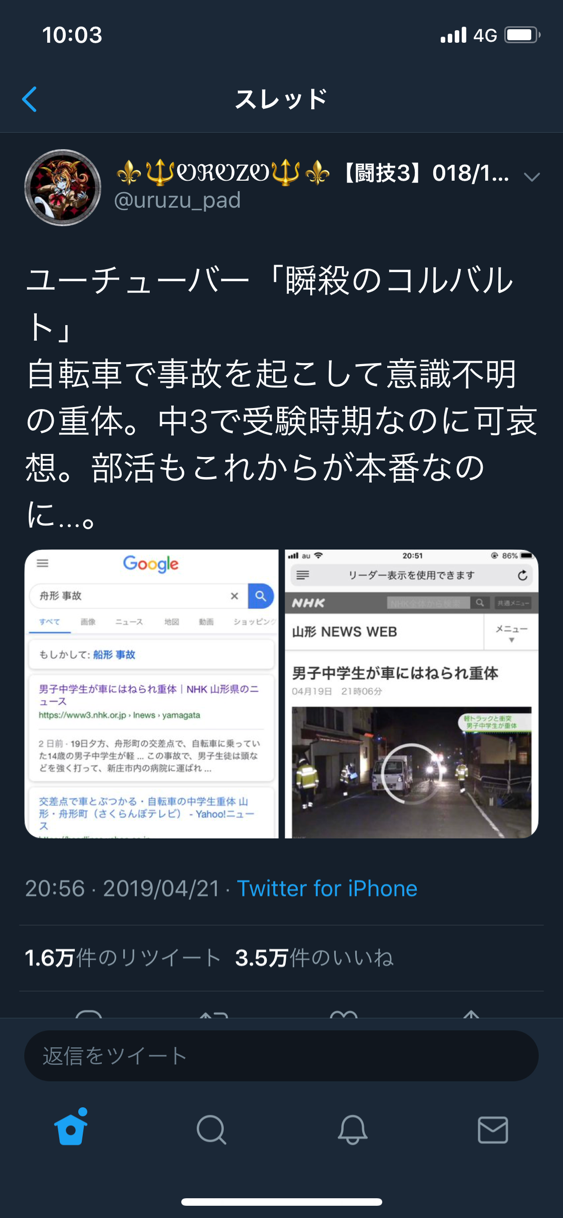Viewport: 563px width, 1218px height.
Task: Tap the Twitter for iPhone link
Action: coord(327,888)
